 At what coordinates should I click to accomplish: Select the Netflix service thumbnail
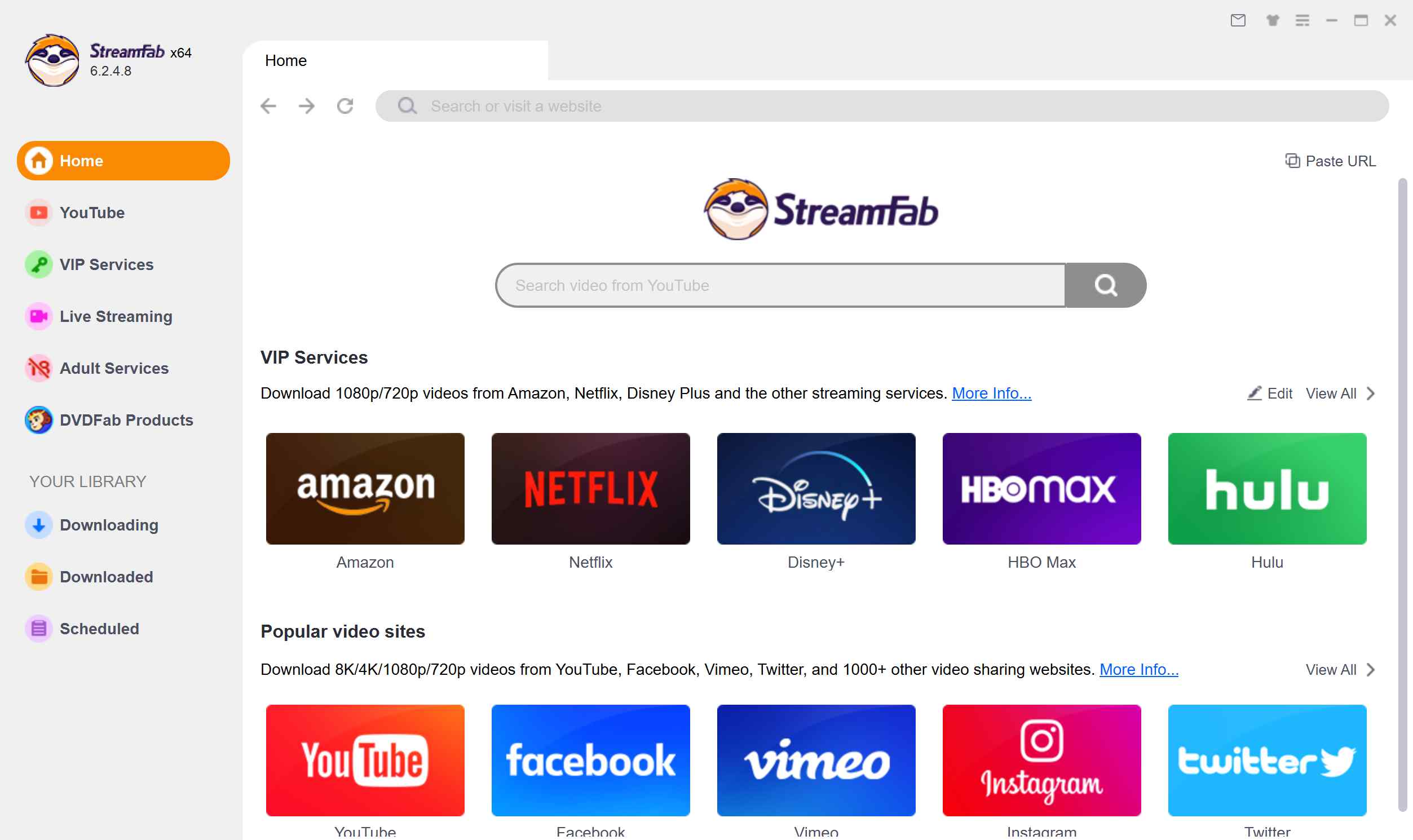point(590,488)
